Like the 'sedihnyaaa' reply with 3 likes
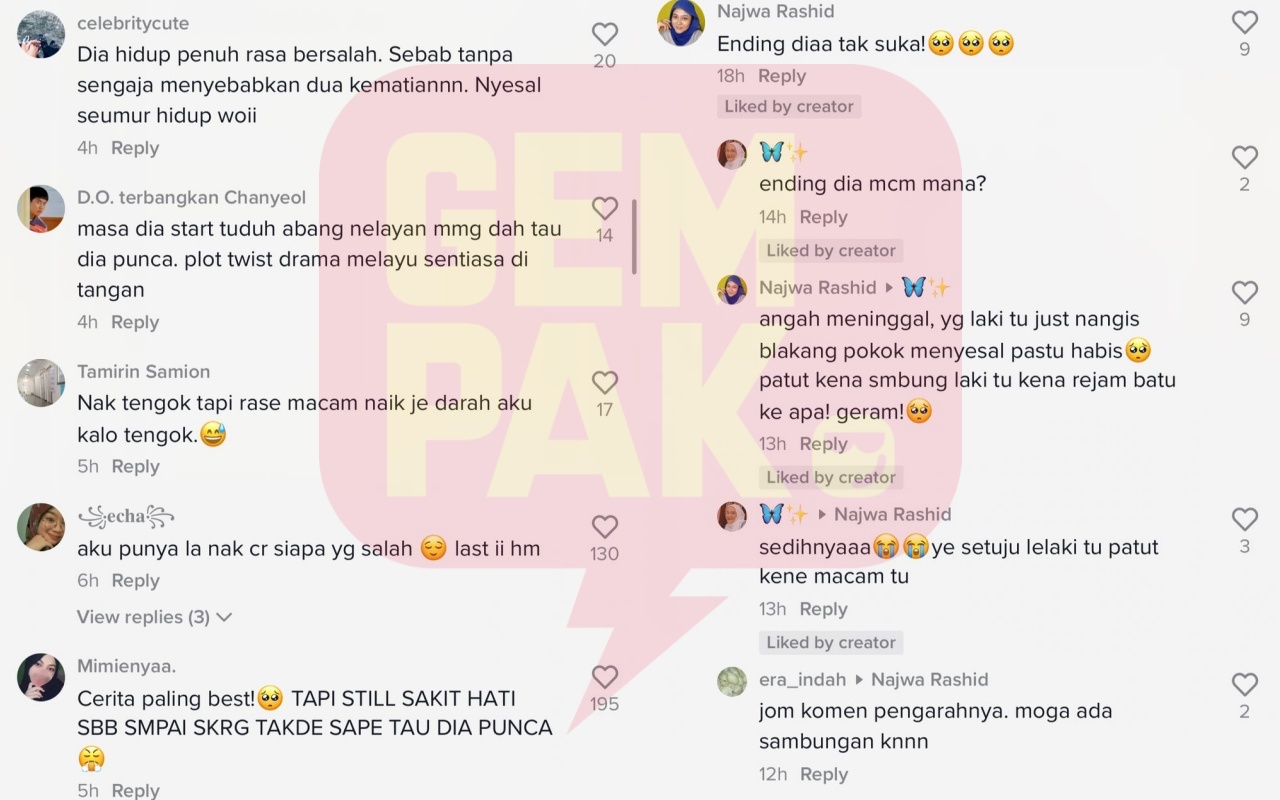This screenshot has width=1280, height=800. (x=1244, y=519)
